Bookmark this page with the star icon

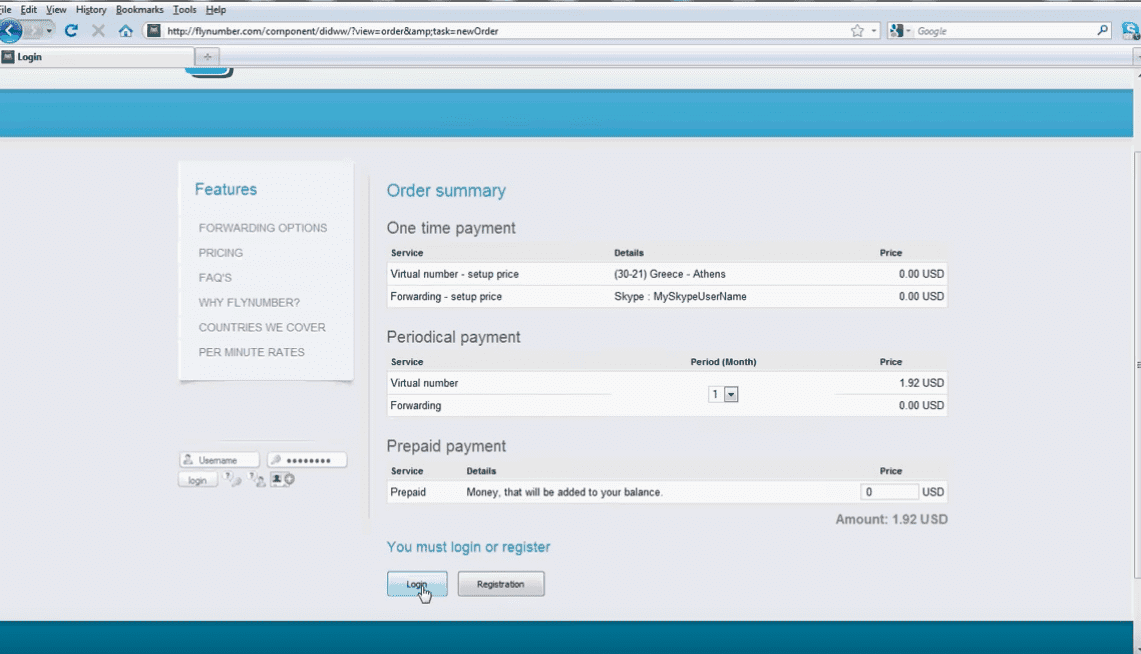[x=857, y=31]
